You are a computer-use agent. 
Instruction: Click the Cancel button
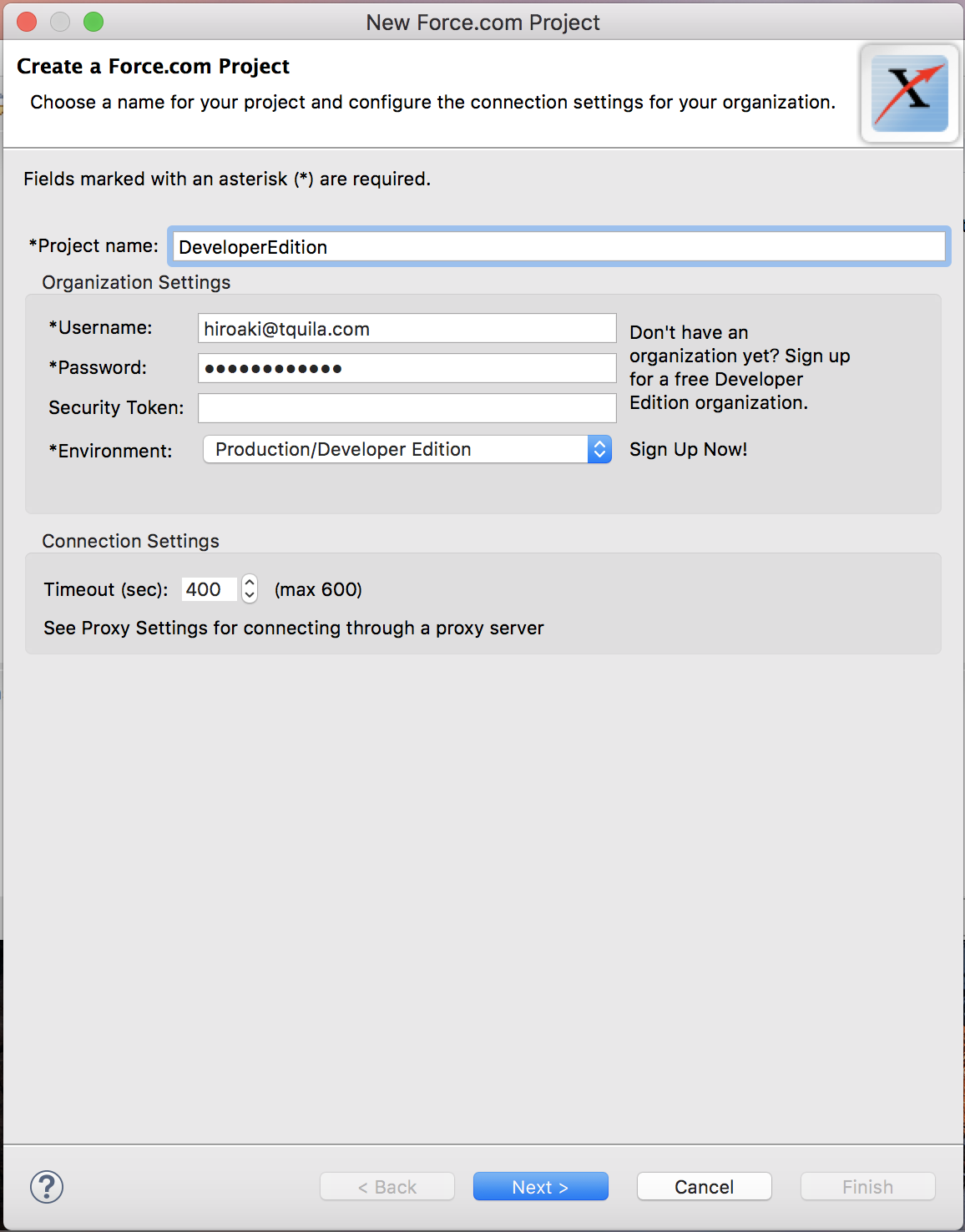[705, 1186]
